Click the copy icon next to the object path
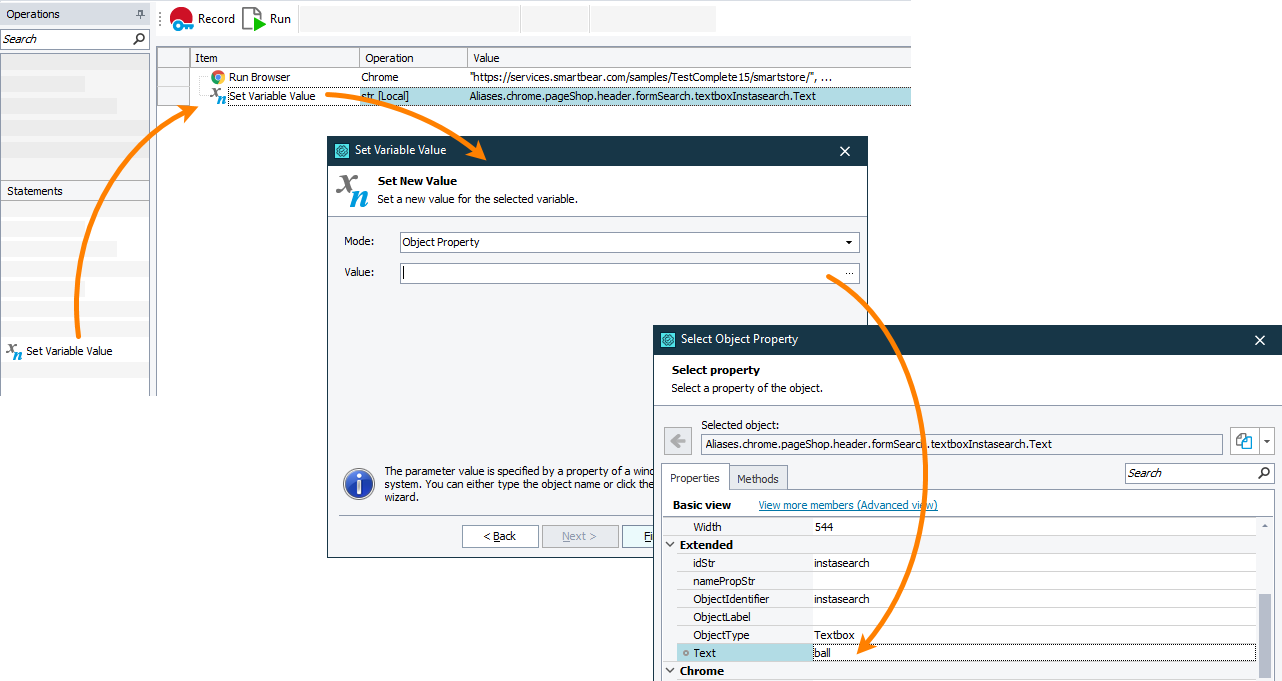 (x=1244, y=442)
